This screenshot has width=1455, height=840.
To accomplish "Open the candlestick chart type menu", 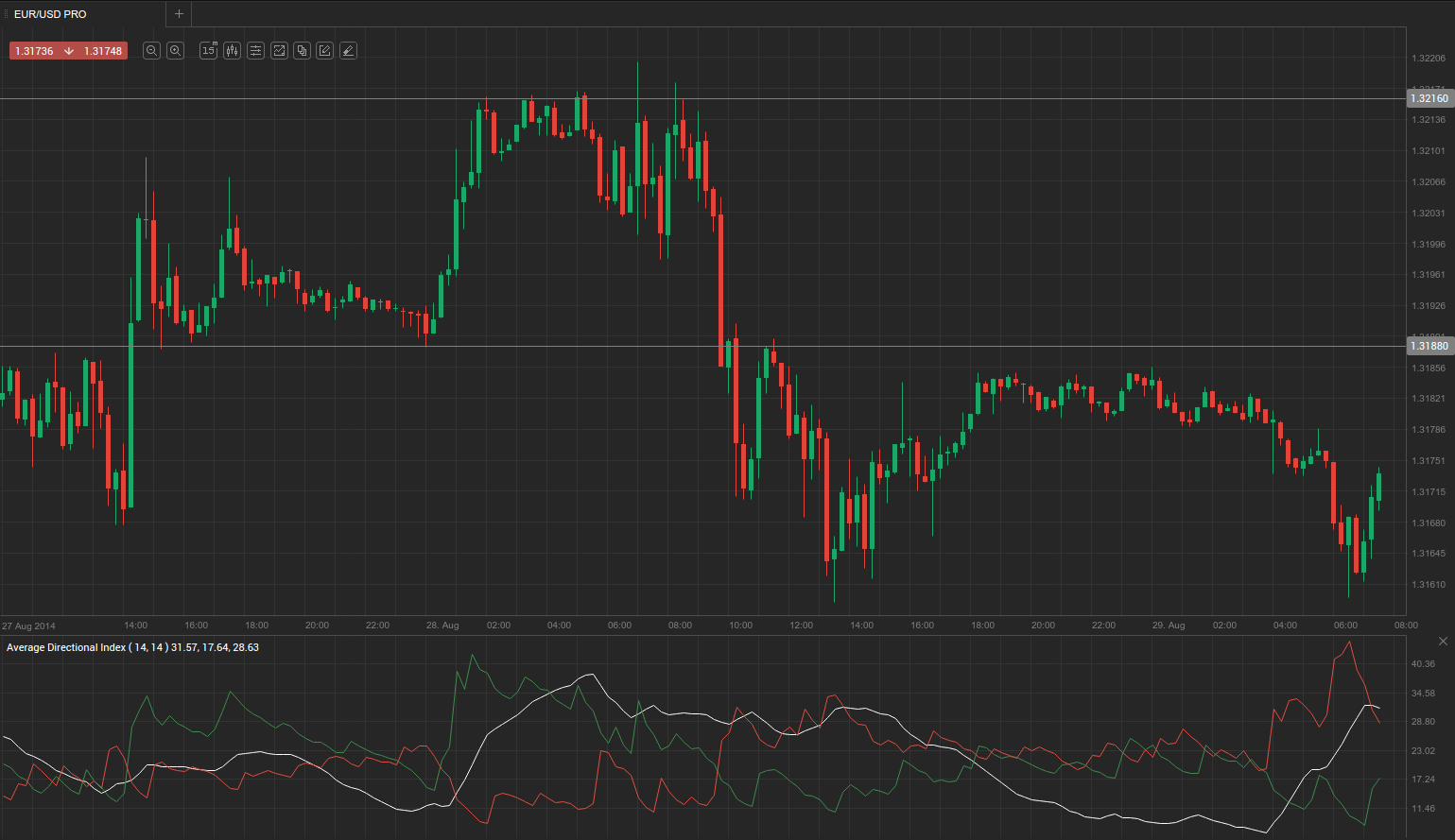I will 232,51.
